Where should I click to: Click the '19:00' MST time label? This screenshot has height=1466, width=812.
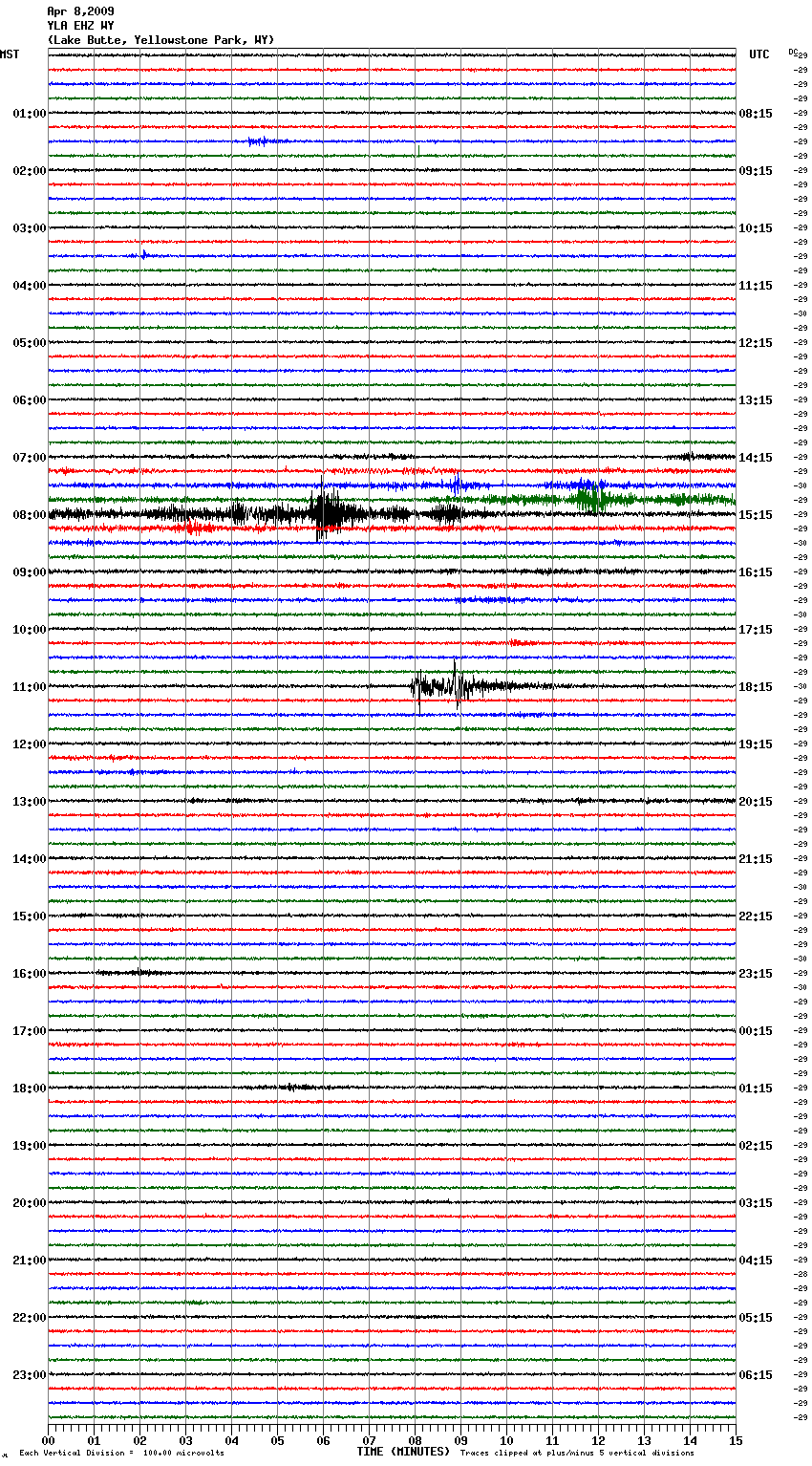pos(30,1146)
